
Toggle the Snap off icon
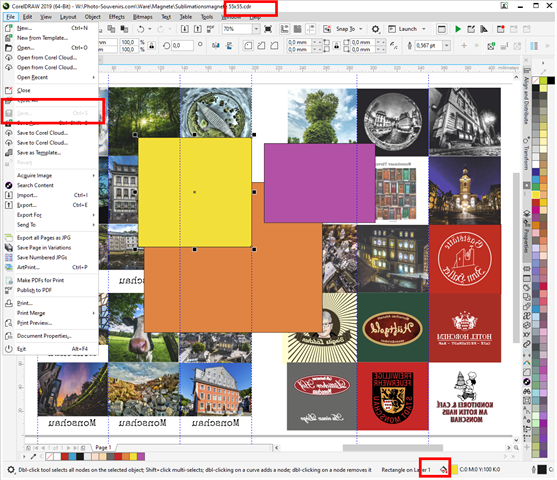pyautogui.click(x=326, y=29)
